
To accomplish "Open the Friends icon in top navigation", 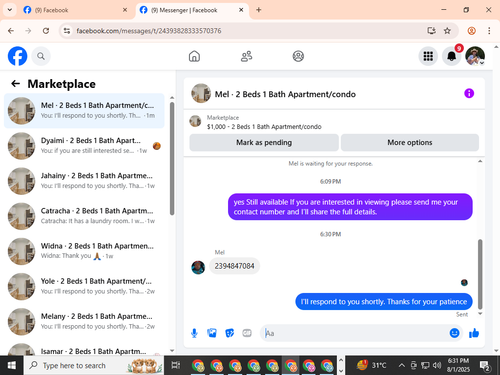I will [x=246, y=56].
